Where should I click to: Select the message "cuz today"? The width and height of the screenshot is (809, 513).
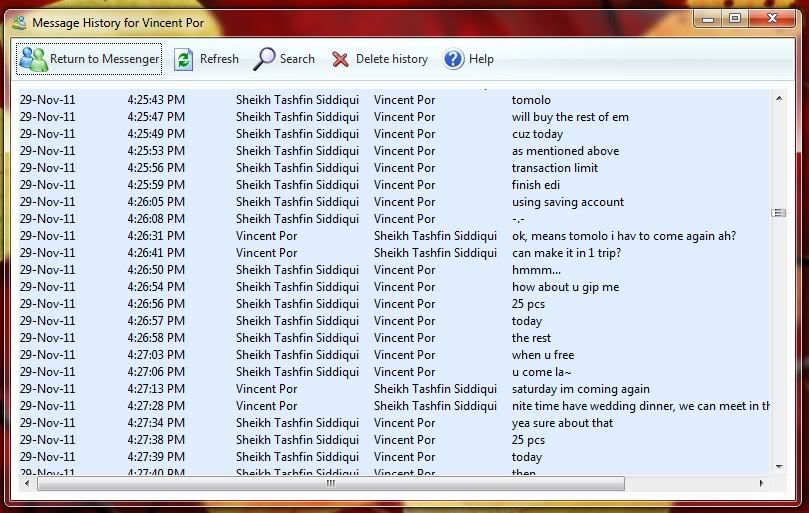537,134
